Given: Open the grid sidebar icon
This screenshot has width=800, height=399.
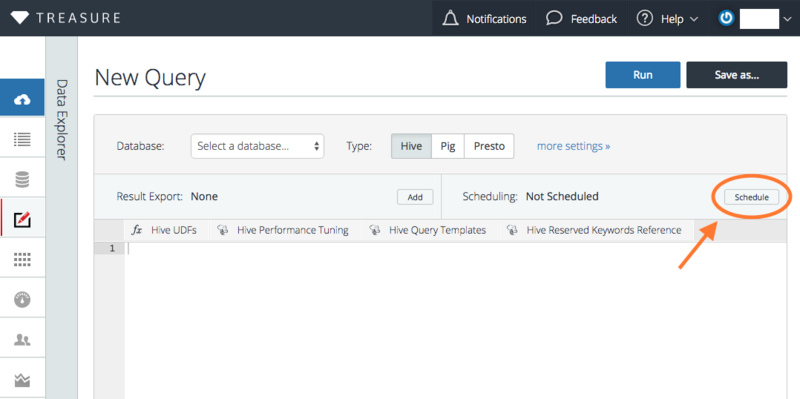Looking at the screenshot, I should tap(22, 259).
